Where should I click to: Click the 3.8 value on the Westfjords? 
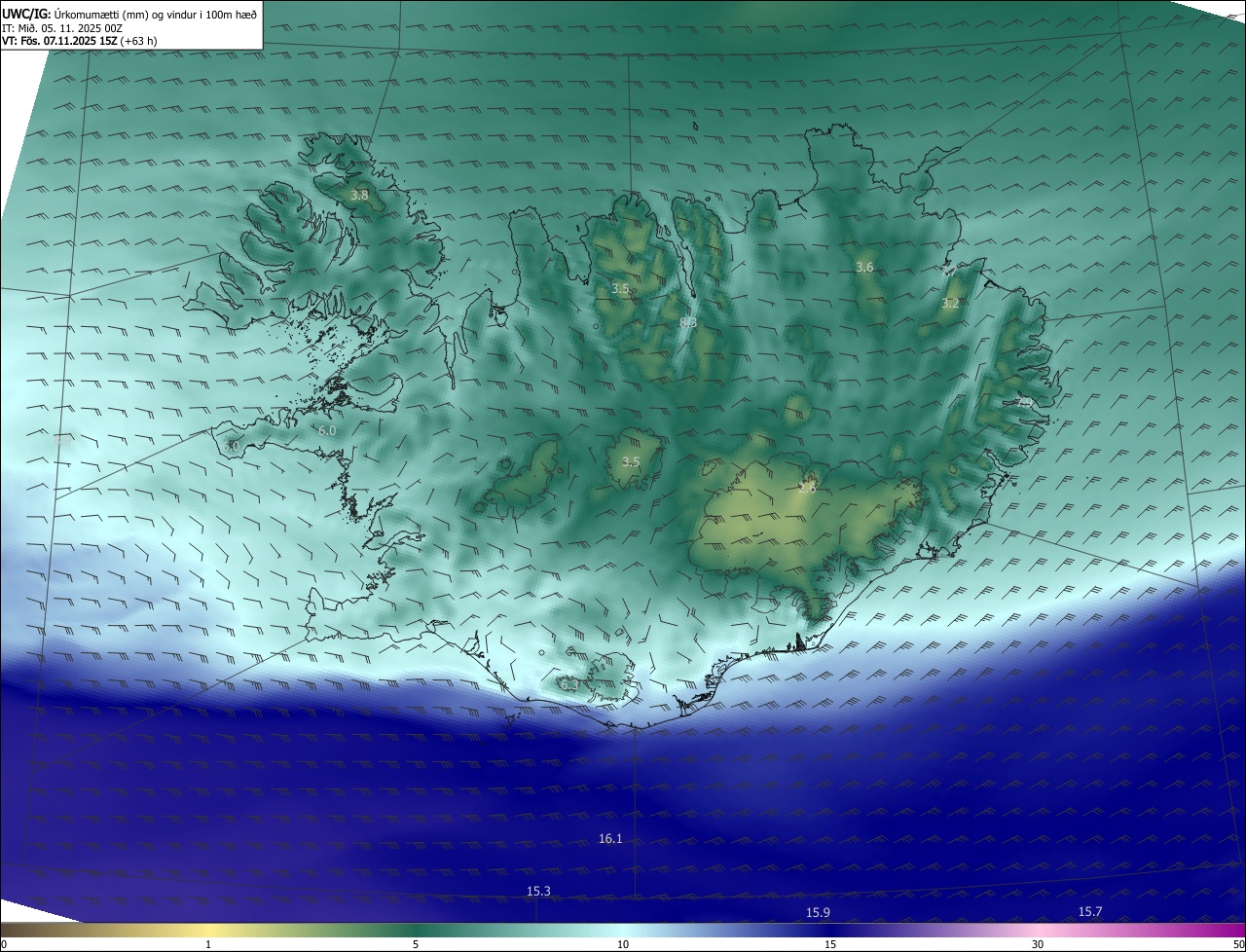[359, 196]
